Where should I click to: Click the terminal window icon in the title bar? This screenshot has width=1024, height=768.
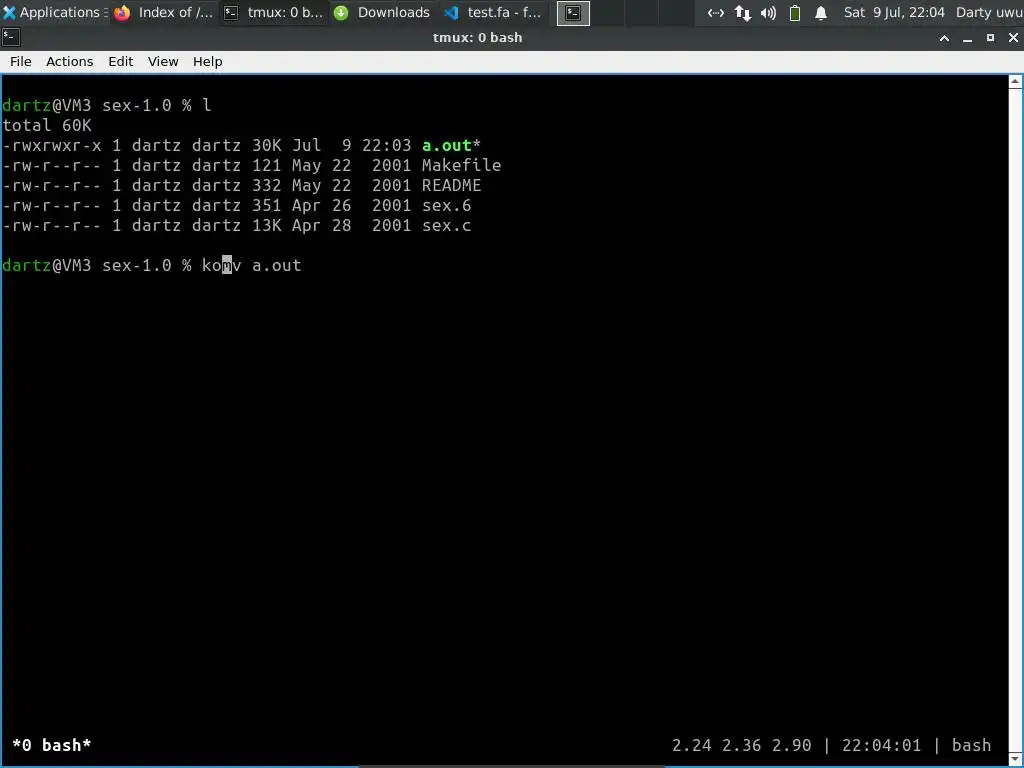[x=11, y=38]
